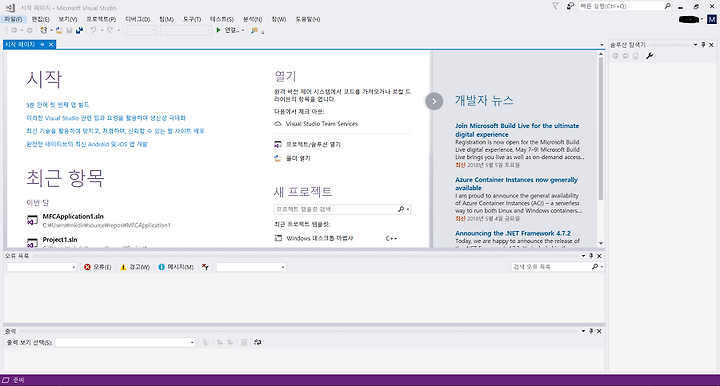
Task: Click the error list clear filter icon
Action: (x=205, y=267)
